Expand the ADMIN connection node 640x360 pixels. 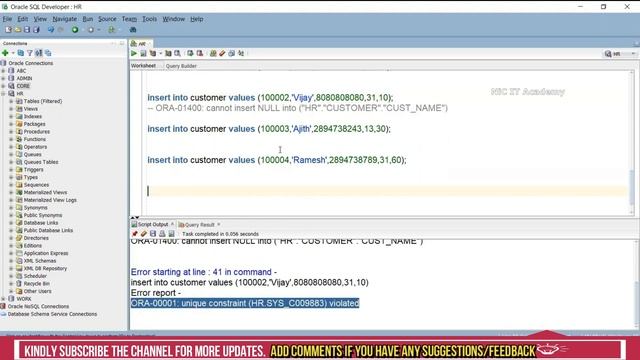4,78
